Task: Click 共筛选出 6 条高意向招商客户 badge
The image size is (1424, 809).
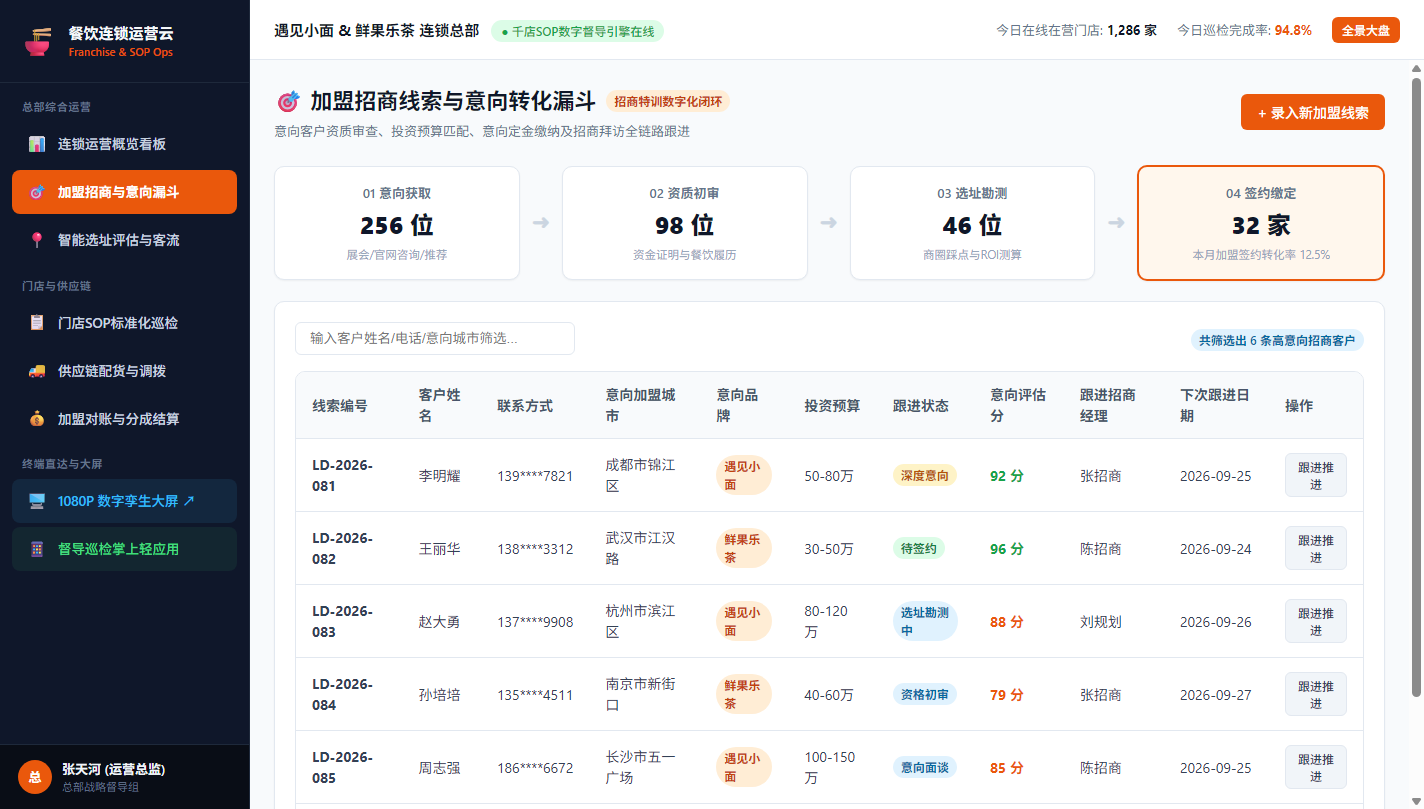Action: point(1277,340)
